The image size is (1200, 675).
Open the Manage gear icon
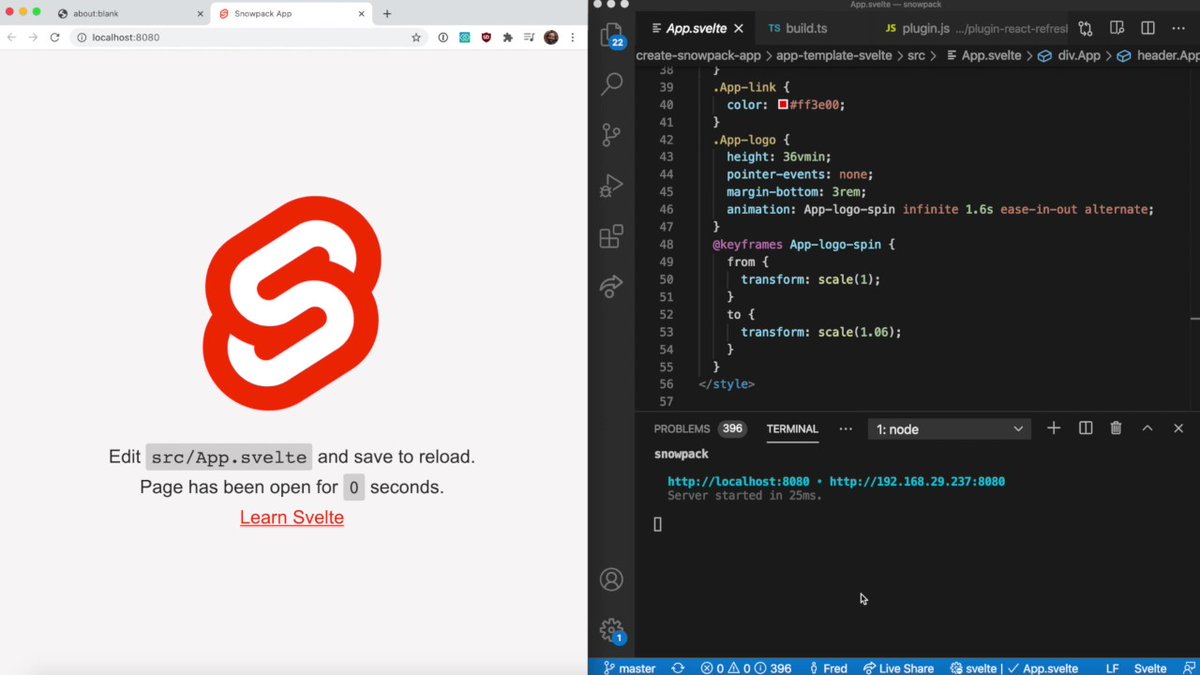pyautogui.click(x=611, y=630)
